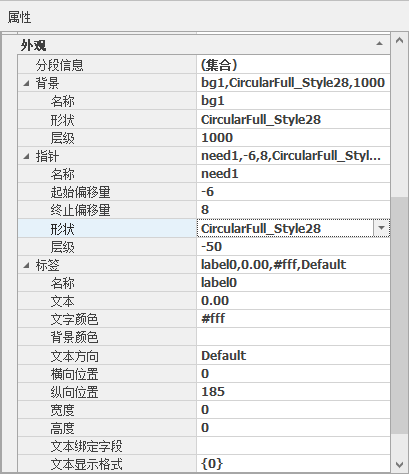Select the background 层级 value 1000
409x474 pixels.
(x=293, y=138)
